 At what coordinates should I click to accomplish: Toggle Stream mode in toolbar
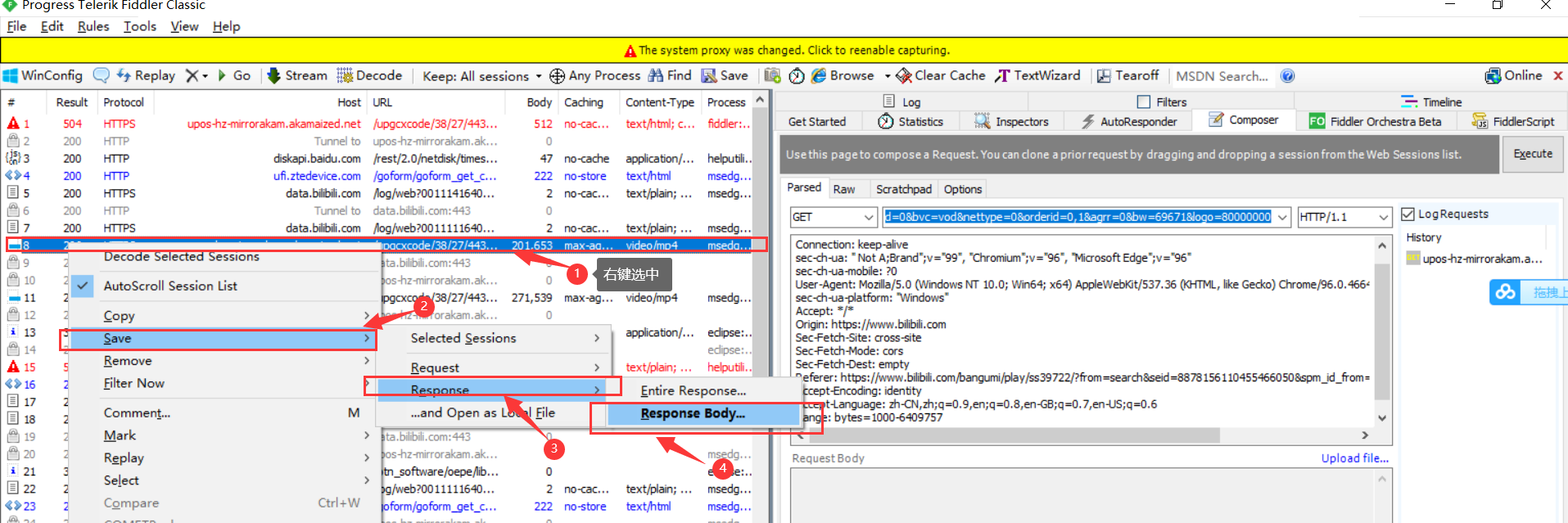[297, 75]
